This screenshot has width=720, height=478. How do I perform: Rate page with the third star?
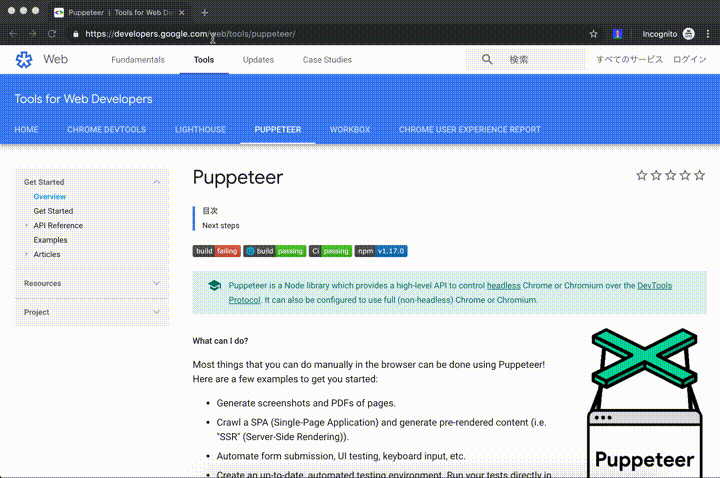point(670,175)
